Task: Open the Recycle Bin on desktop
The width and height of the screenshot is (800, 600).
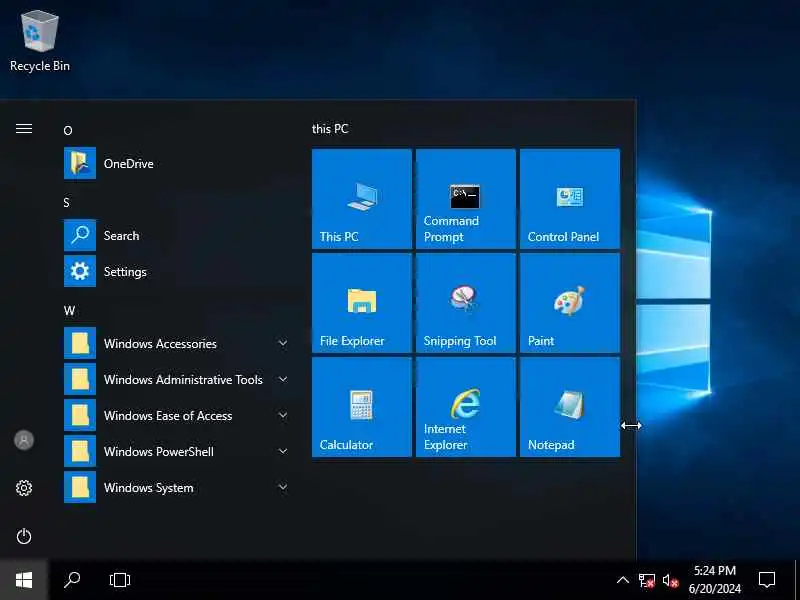Action: pos(40,42)
